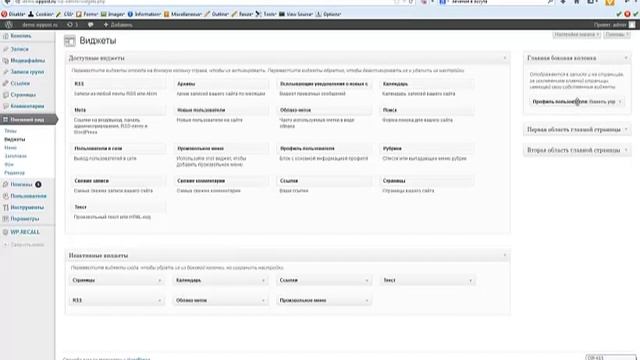The height and width of the screenshot is (360, 640).
Task: Open Miscellaneous menu in Web Developer toolbar
Action: (182, 14)
